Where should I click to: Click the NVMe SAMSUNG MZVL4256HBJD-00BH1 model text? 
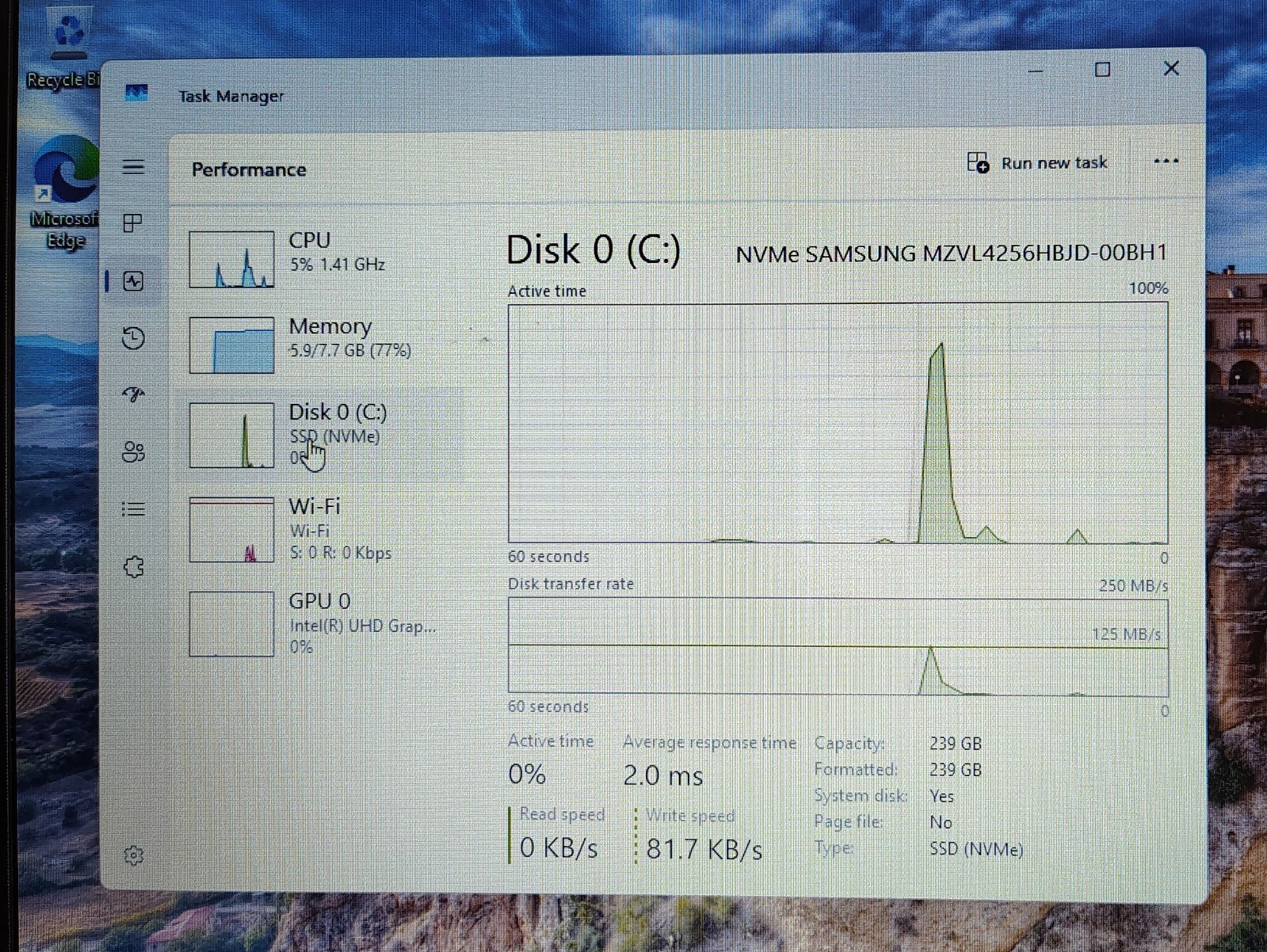(x=952, y=253)
